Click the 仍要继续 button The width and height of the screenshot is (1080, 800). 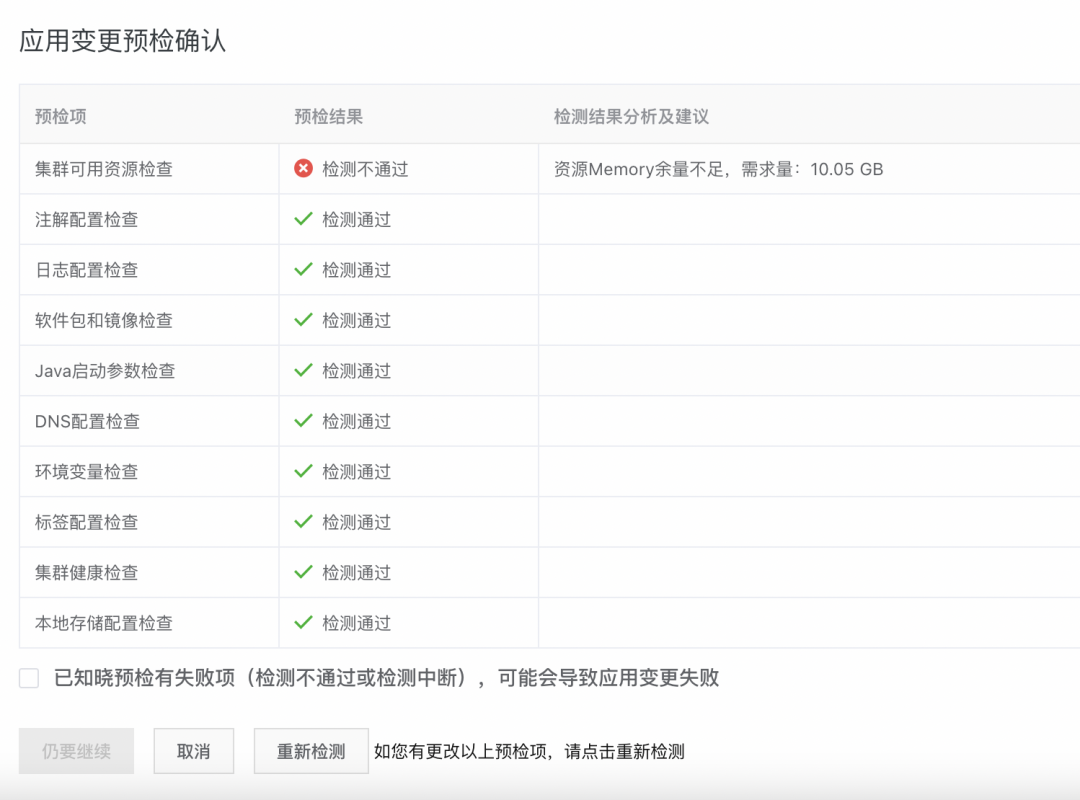76,751
